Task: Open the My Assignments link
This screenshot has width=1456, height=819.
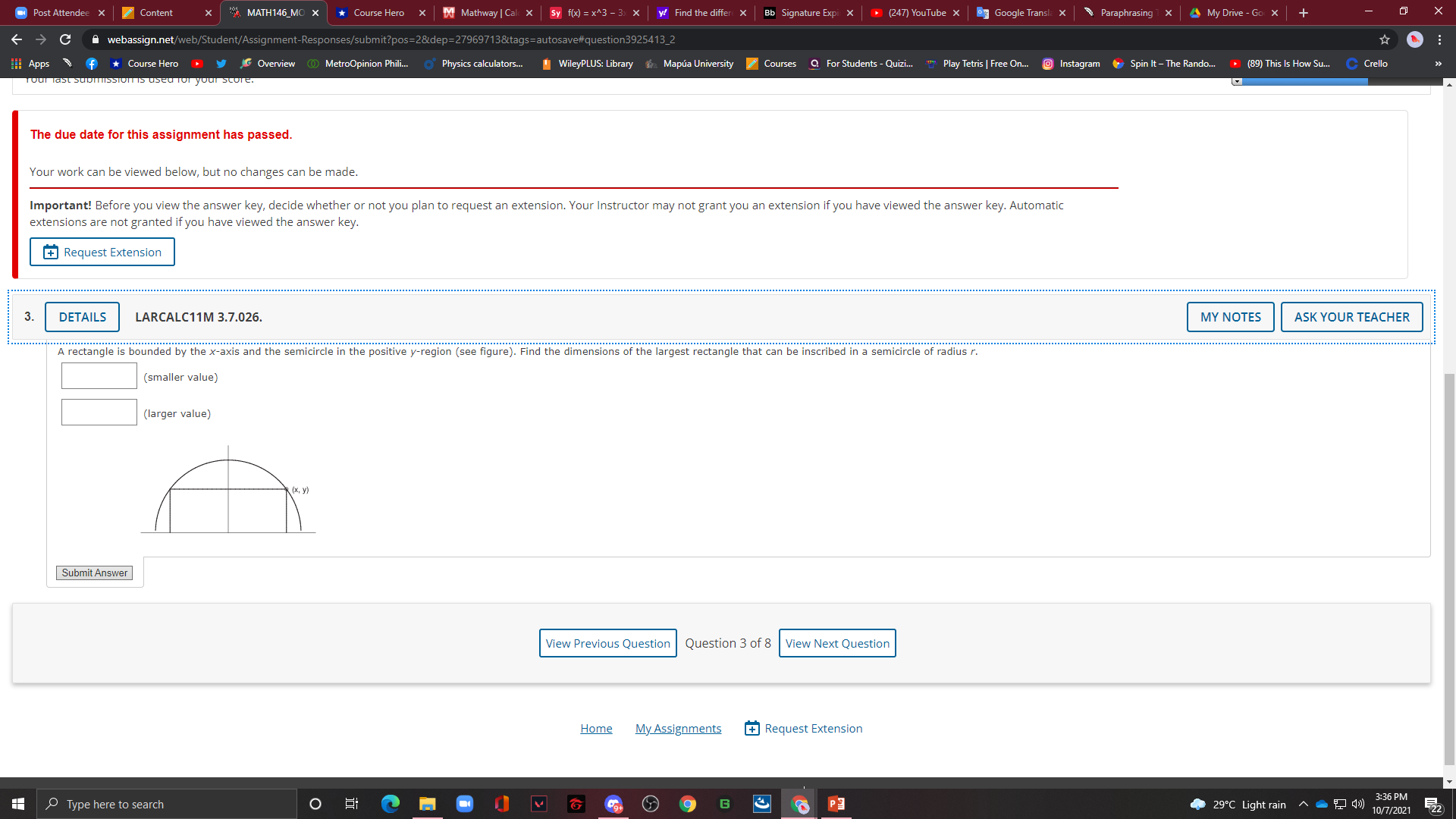Action: point(678,728)
